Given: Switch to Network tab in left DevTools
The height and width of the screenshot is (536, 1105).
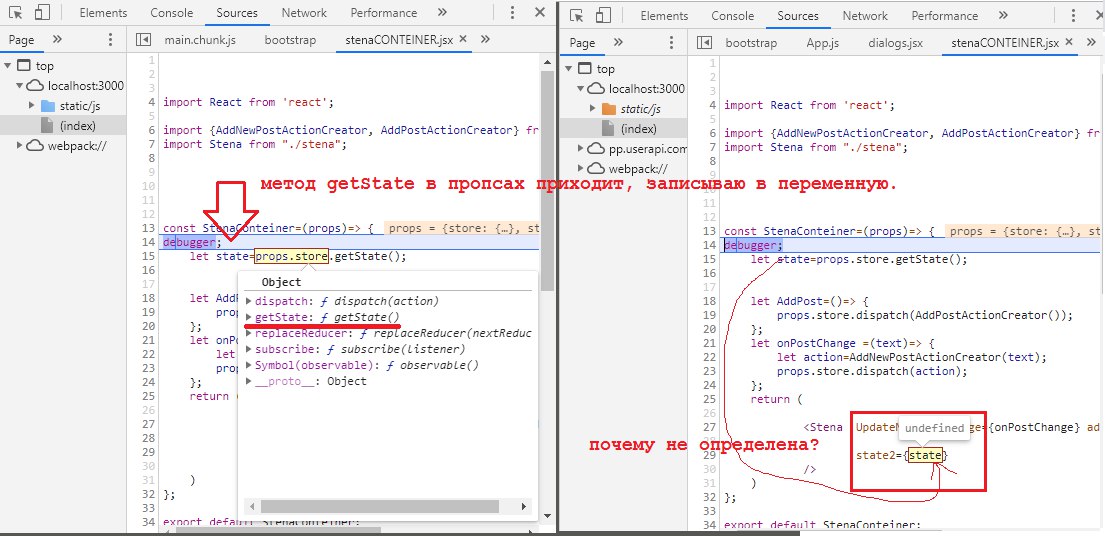Looking at the screenshot, I should coord(304,13).
